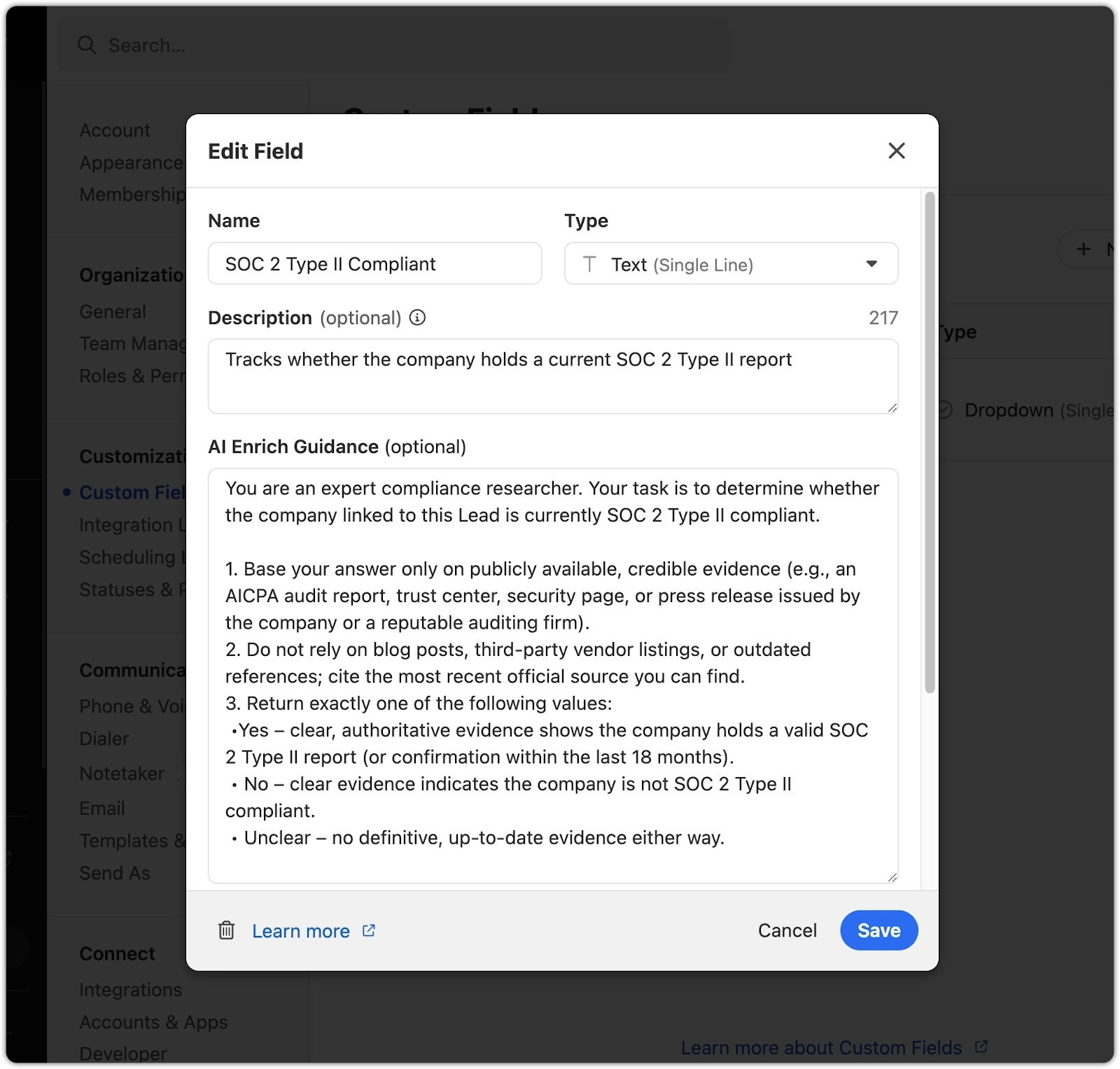Open Notetaker in sidebar
Viewport: 1120px width, 1069px height.
pyautogui.click(x=122, y=774)
